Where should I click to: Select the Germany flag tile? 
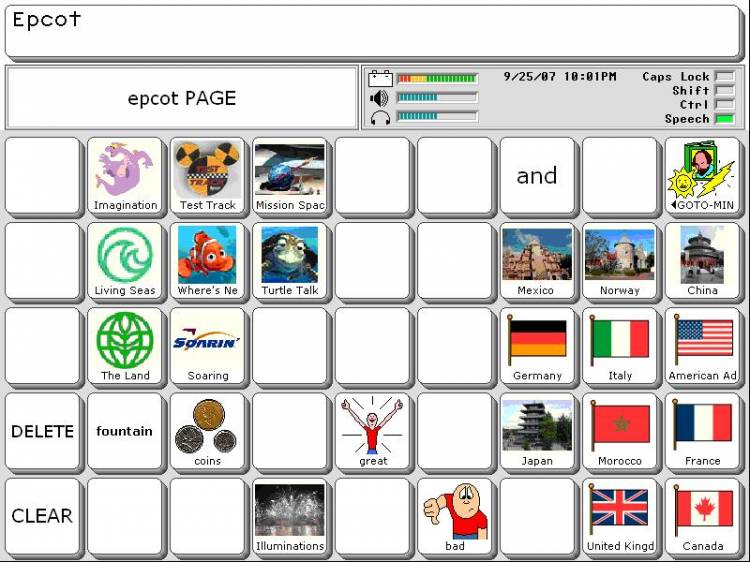pos(537,346)
